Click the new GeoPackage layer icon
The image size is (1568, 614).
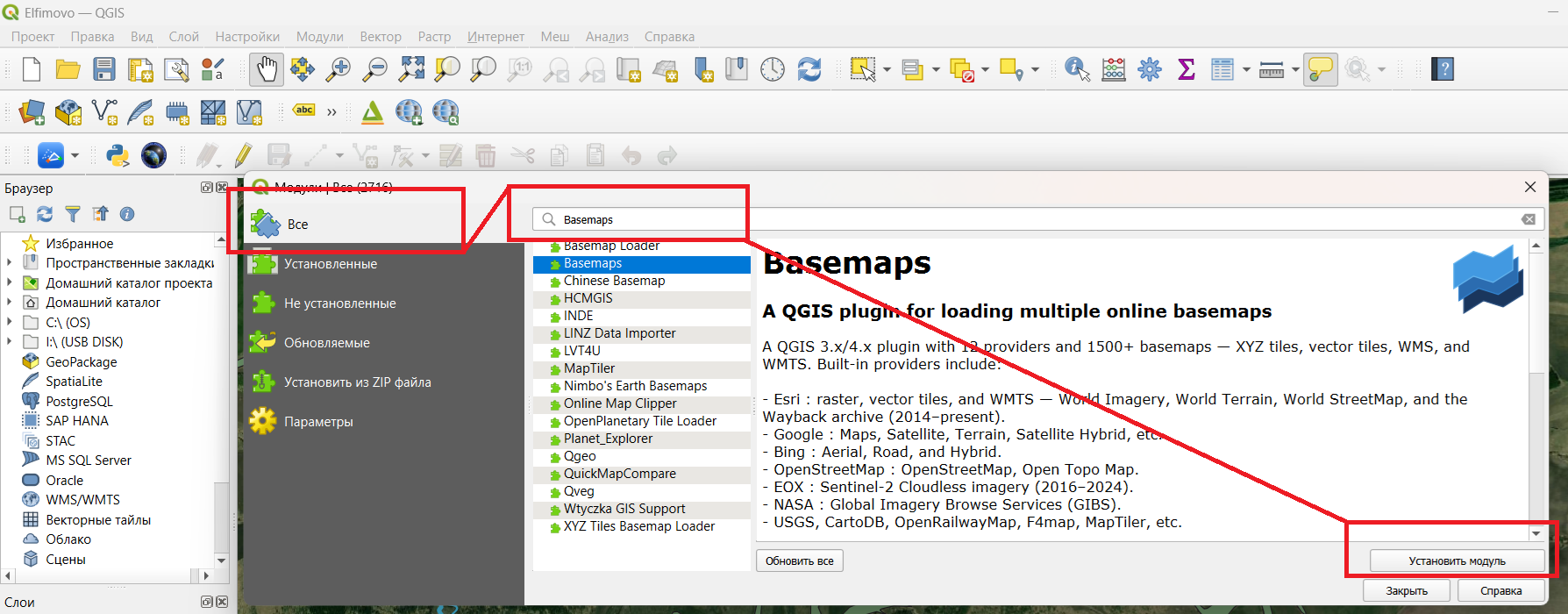point(68,112)
